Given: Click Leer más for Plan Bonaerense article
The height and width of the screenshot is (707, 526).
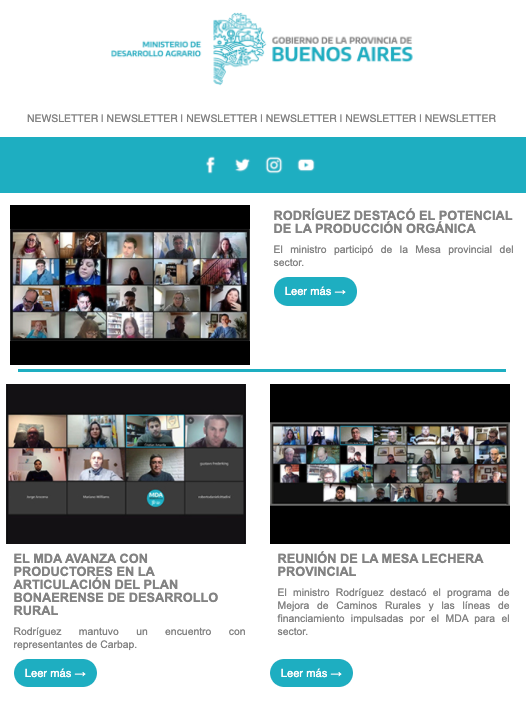Looking at the screenshot, I should tap(55, 673).
